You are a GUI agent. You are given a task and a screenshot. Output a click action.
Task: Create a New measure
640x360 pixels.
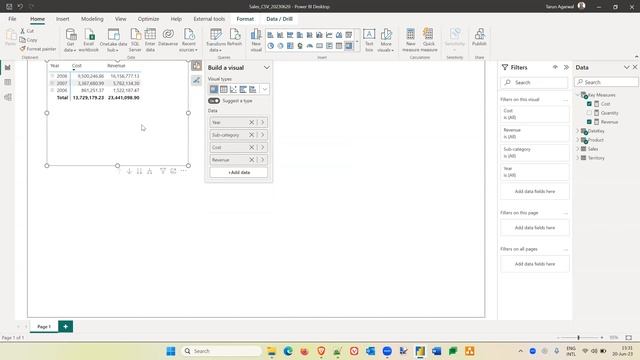click(x=411, y=40)
